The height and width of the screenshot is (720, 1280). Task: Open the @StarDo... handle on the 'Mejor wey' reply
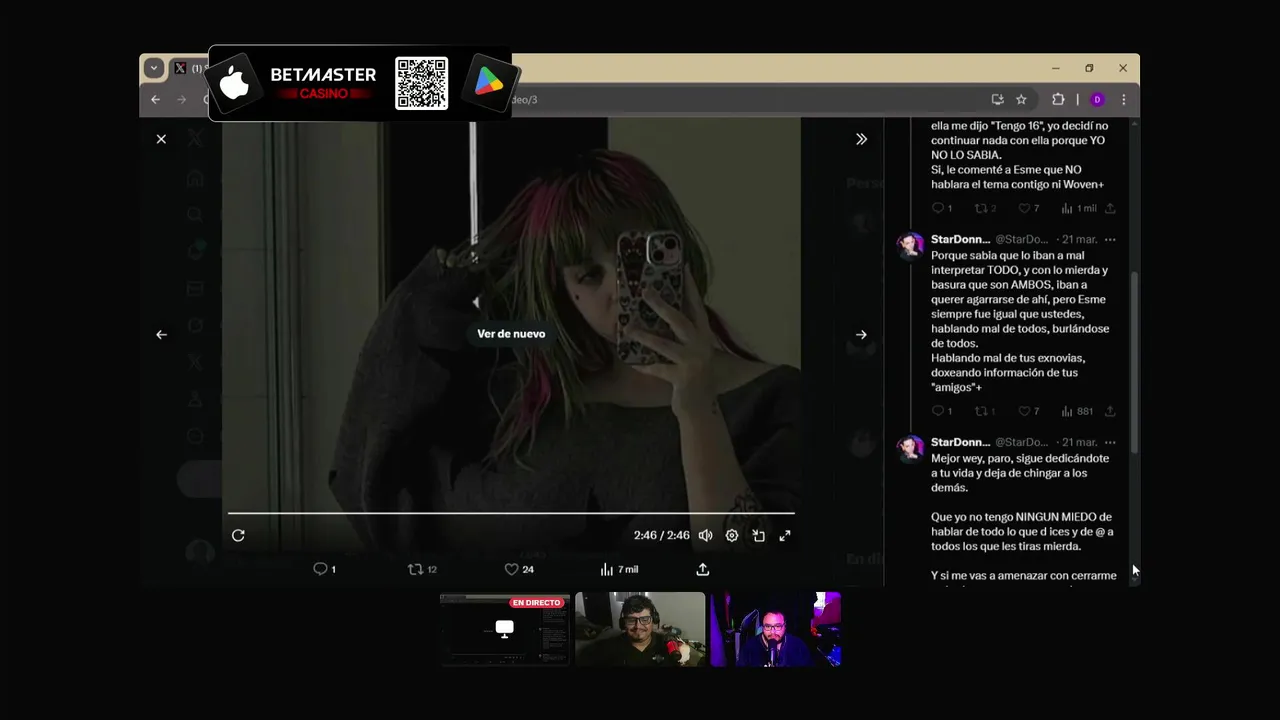coord(1022,442)
